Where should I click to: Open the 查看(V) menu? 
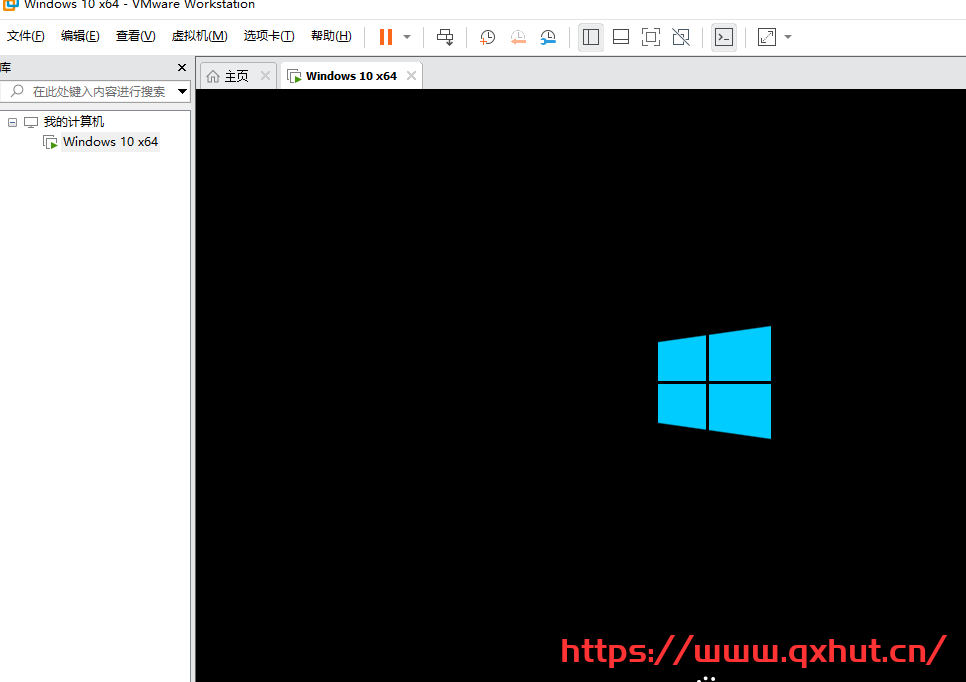(x=136, y=36)
